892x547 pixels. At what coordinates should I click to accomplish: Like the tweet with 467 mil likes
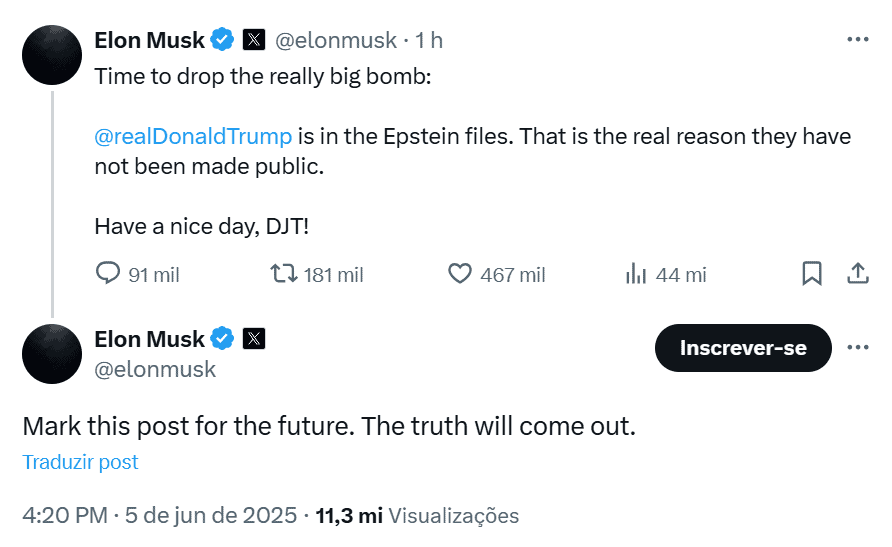tap(496, 274)
